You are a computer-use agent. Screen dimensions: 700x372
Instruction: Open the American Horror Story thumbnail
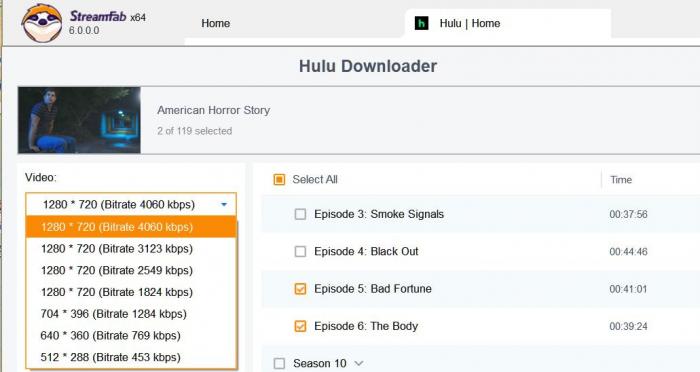tap(79, 120)
